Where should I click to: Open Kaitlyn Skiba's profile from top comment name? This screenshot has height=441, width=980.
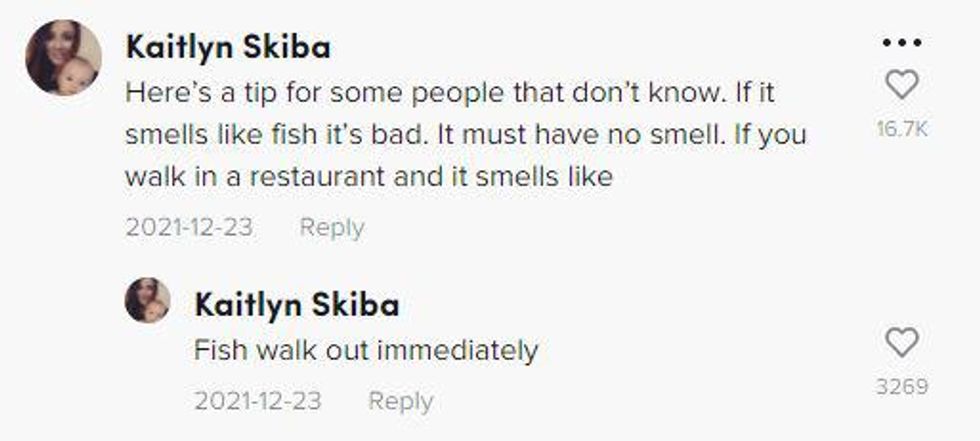tap(228, 47)
